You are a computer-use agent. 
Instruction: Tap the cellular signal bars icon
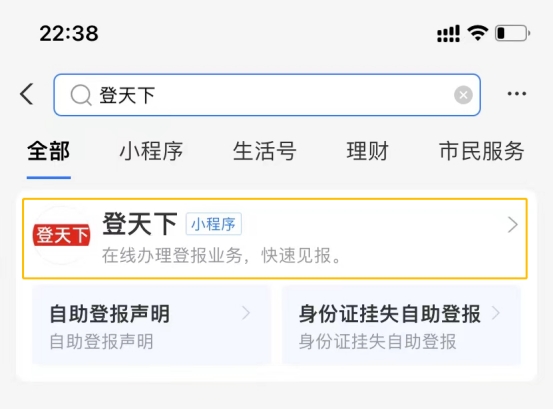click(448, 34)
